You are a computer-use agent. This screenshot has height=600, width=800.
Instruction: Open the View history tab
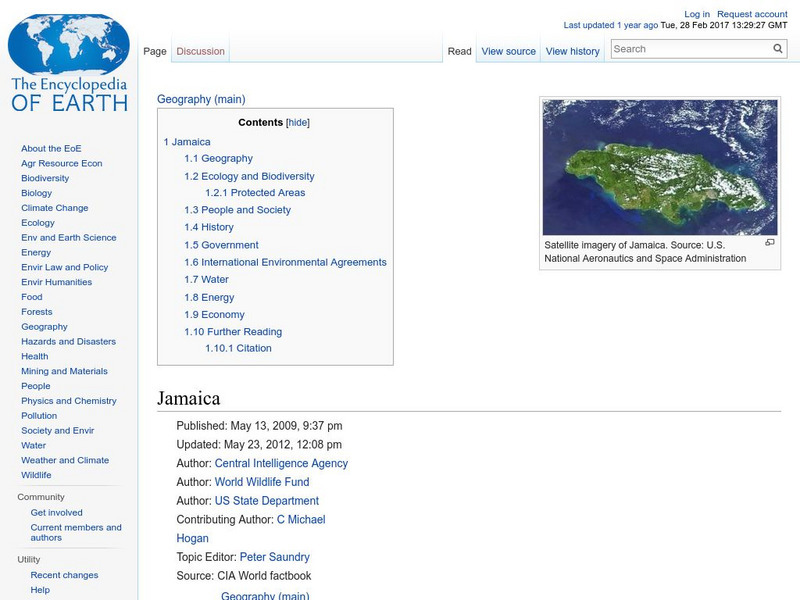pyautogui.click(x=572, y=50)
